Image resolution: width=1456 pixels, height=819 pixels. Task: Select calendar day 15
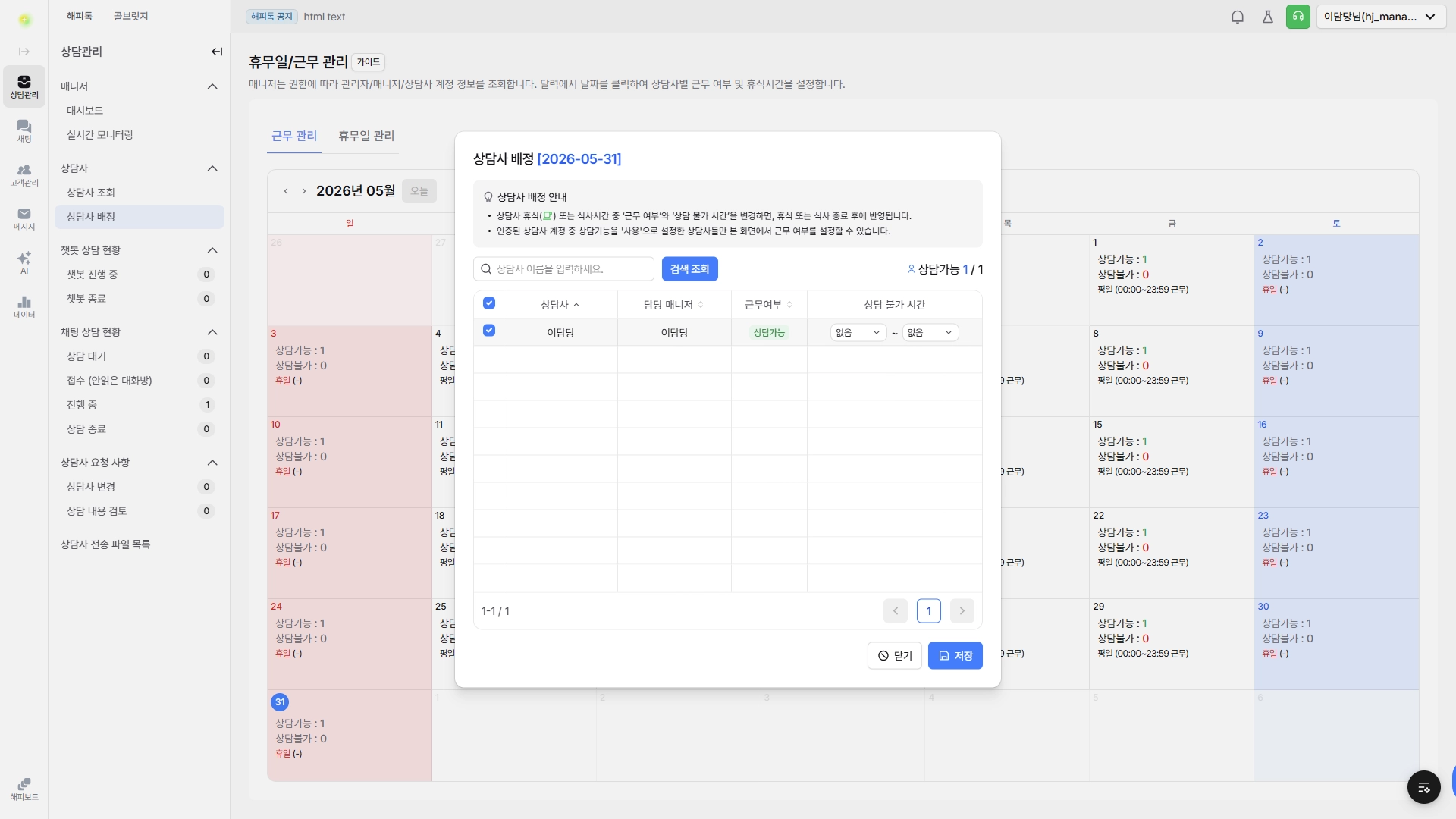pos(1171,462)
